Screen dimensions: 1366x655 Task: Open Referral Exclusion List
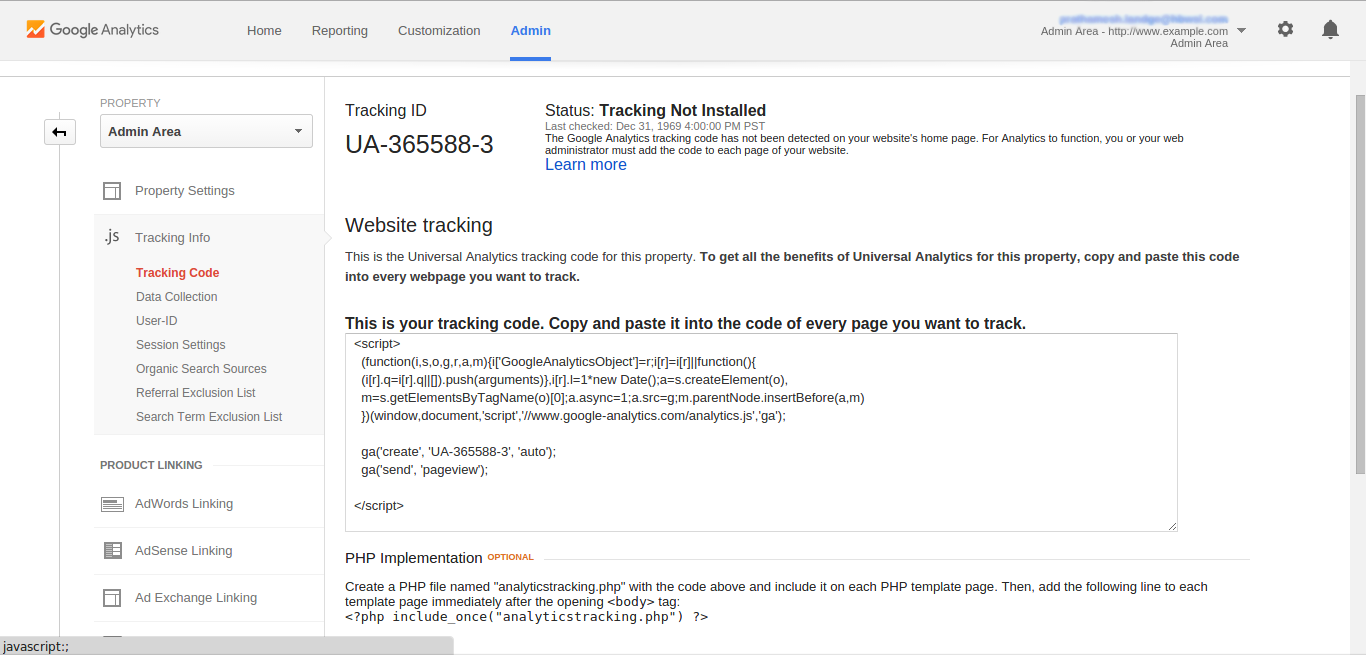196,393
